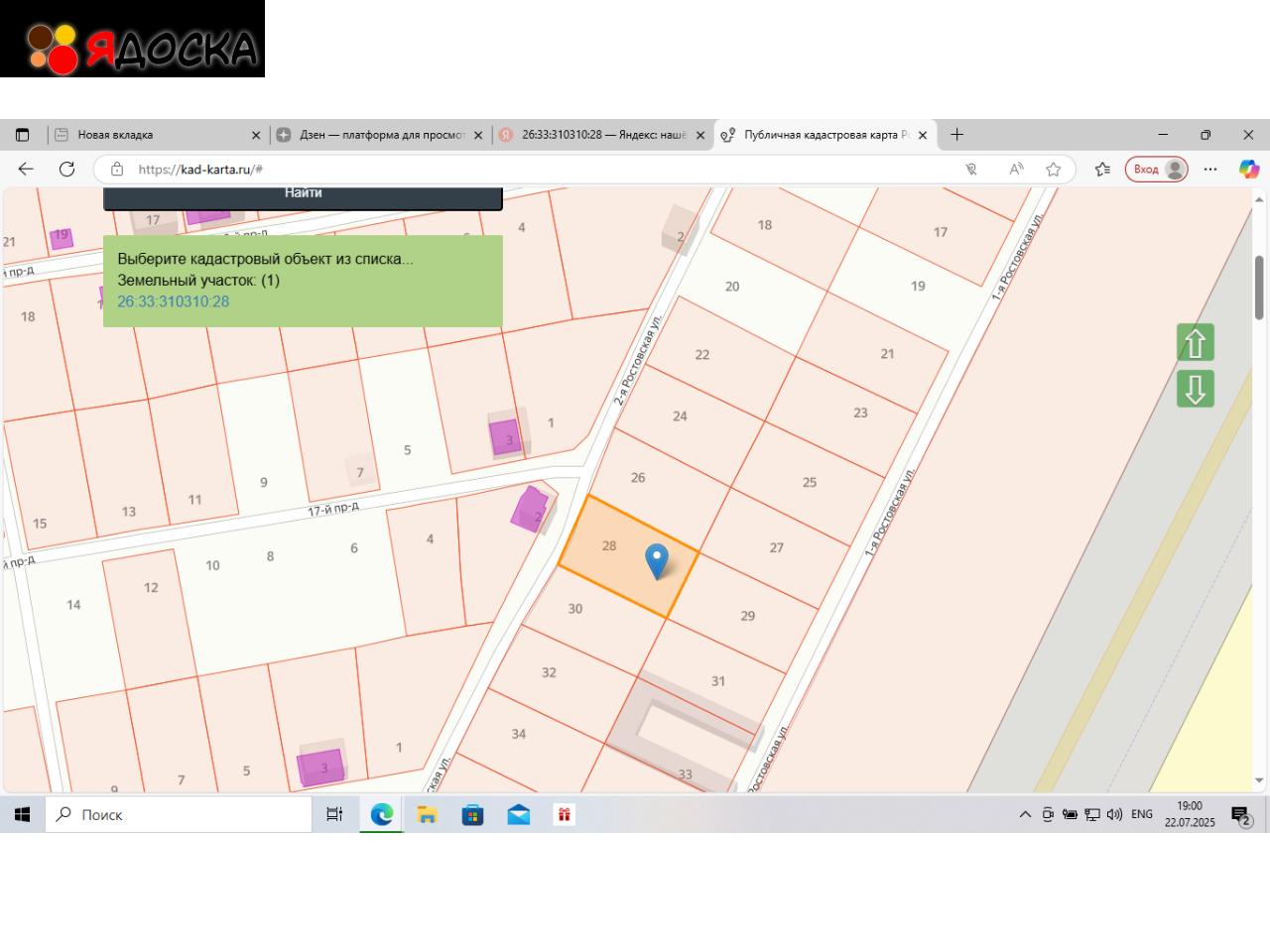The height and width of the screenshot is (952, 1270).
Task: Open Microsoft Edge from the taskbar
Action: pyautogui.click(x=382, y=815)
